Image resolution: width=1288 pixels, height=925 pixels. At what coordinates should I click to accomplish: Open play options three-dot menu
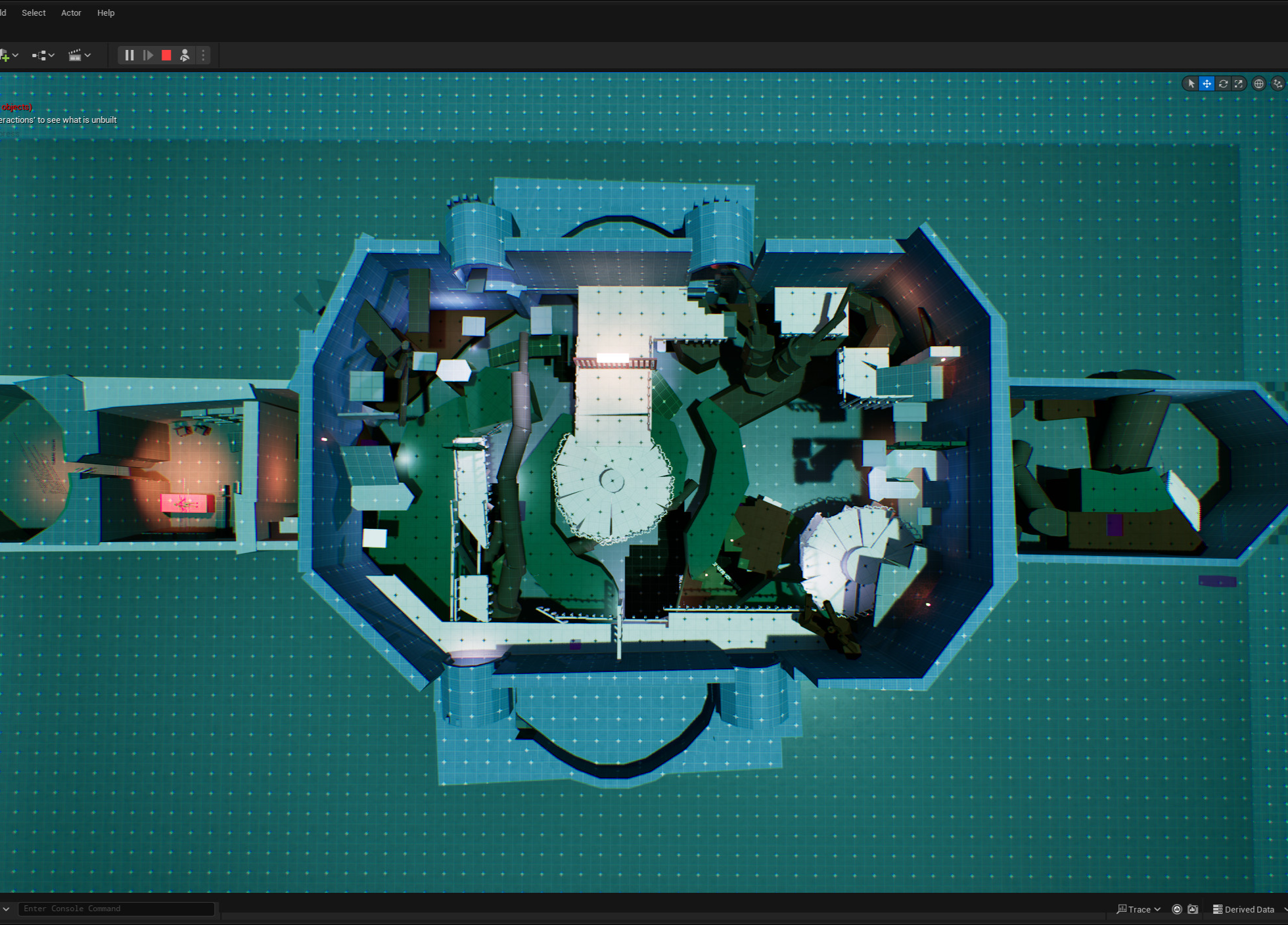coord(203,55)
